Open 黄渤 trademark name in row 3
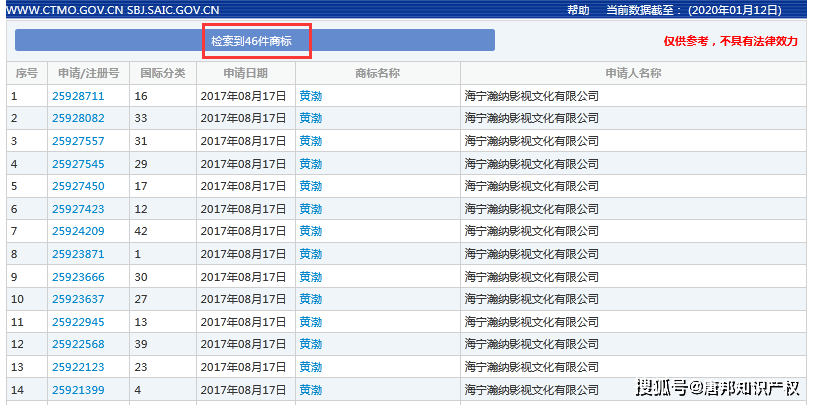This screenshot has height=405, width=816. (311, 141)
